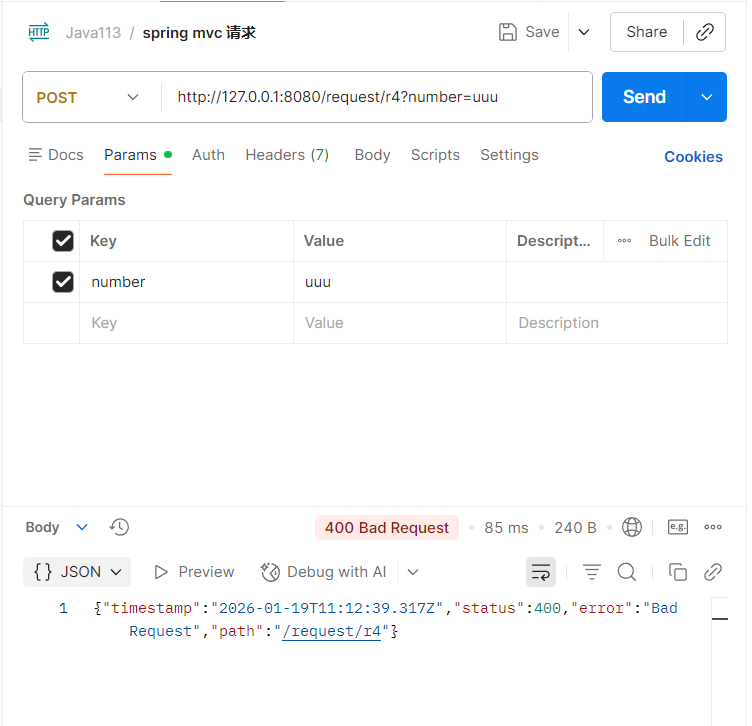Image resolution: width=752 pixels, height=726 pixels.
Task: Click the Share button
Action: click(x=646, y=32)
